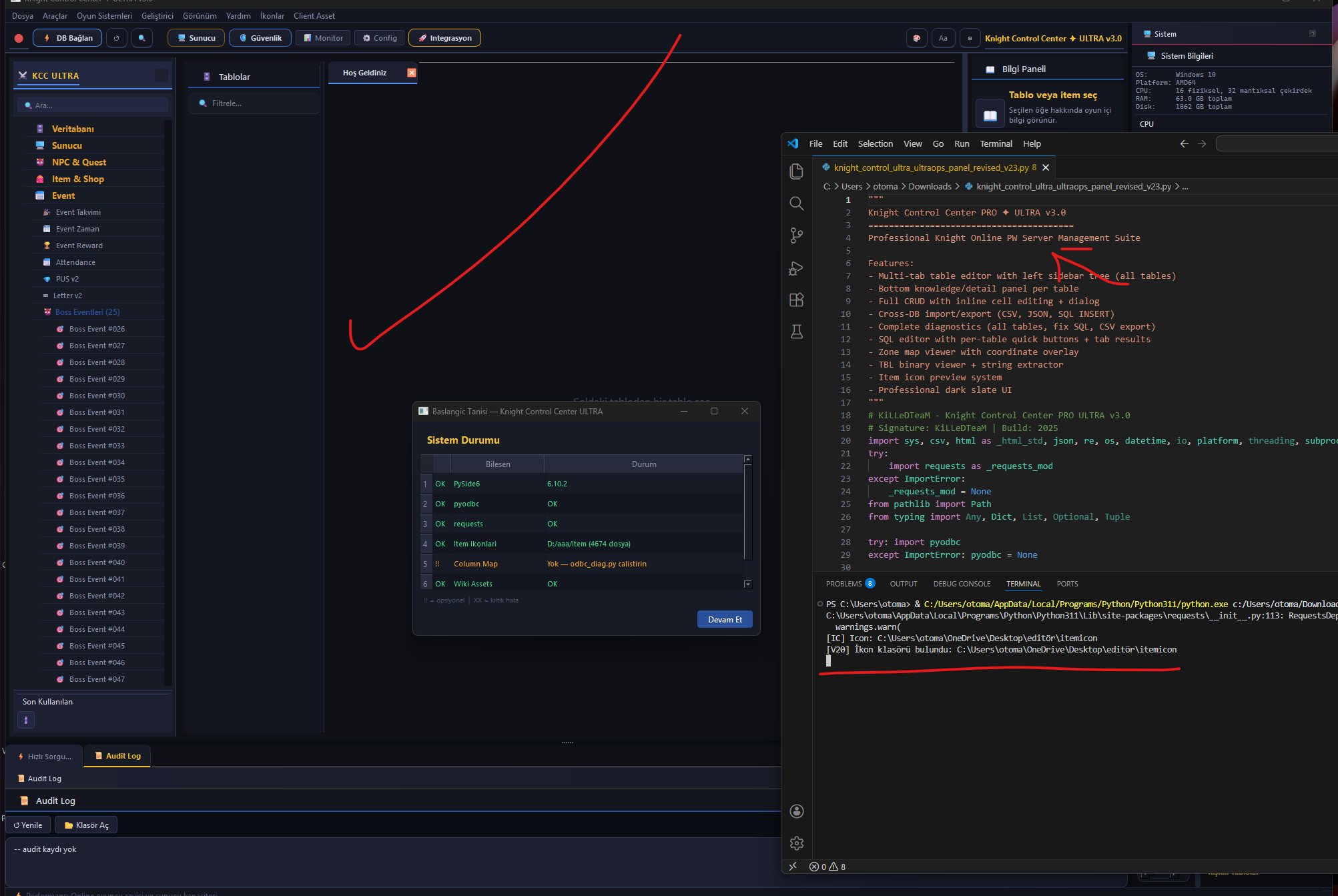1338x896 pixels.
Task: Open the otoma breadcrumb dropdown
Action: tap(885, 186)
